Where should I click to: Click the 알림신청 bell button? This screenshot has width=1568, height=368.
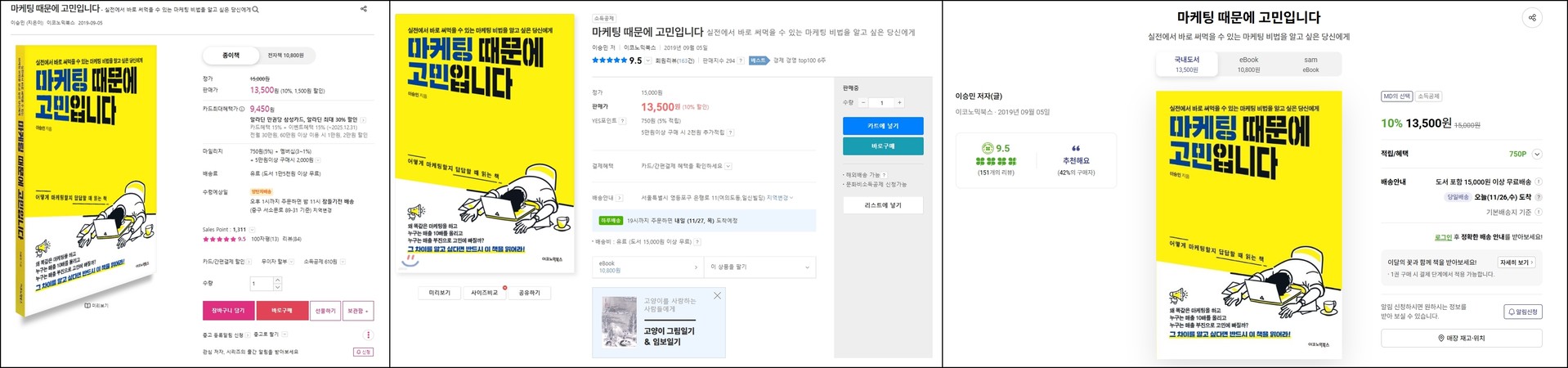(x=1522, y=312)
